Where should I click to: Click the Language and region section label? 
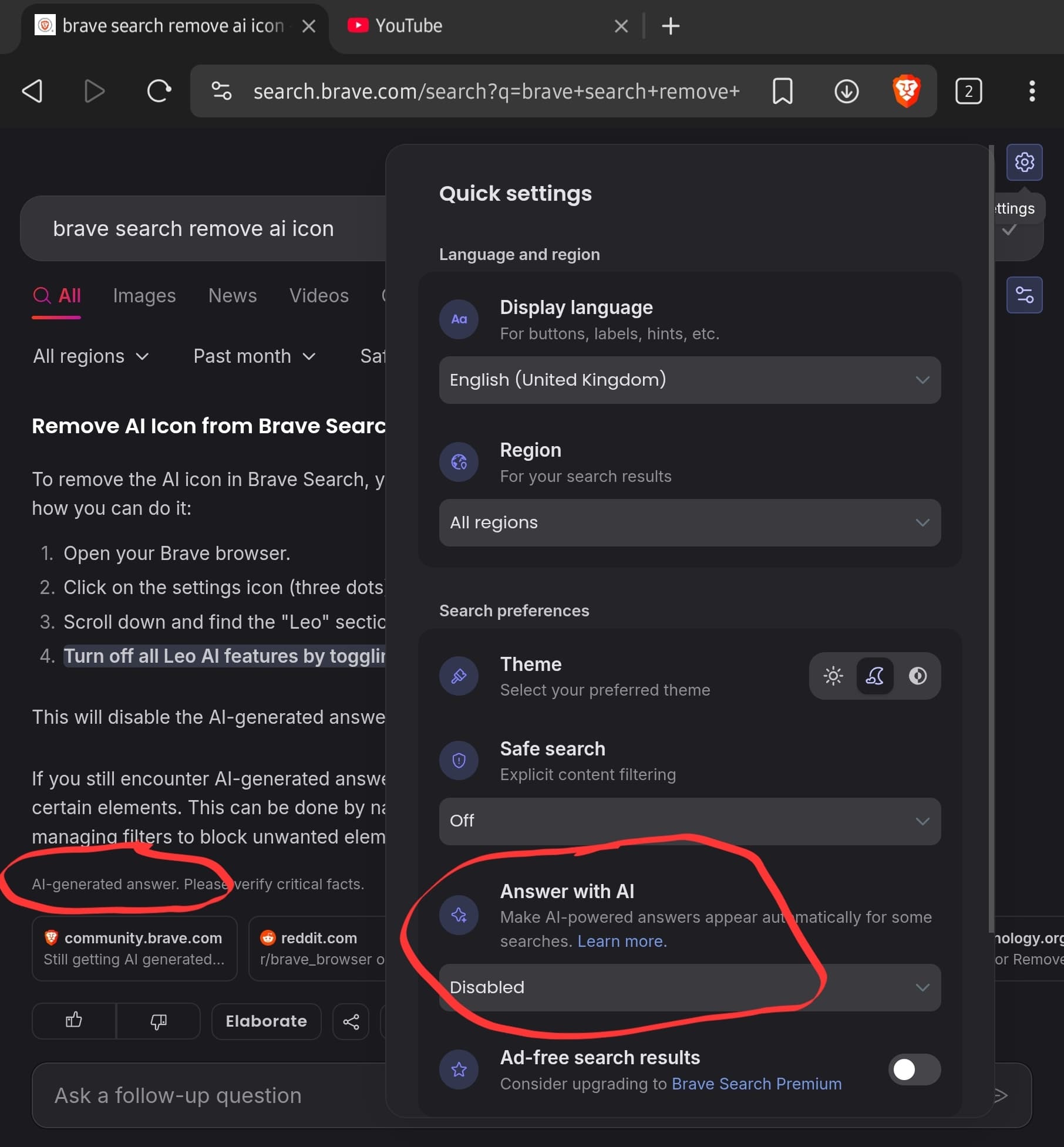click(519, 254)
